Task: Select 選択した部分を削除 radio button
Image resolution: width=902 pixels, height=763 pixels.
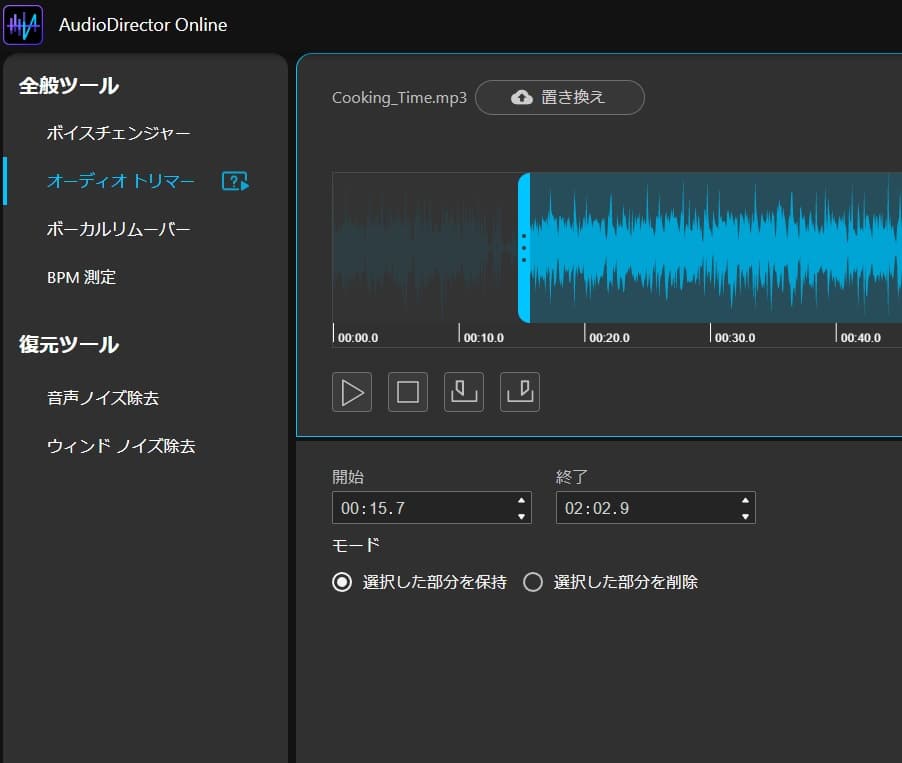Action: 533,582
